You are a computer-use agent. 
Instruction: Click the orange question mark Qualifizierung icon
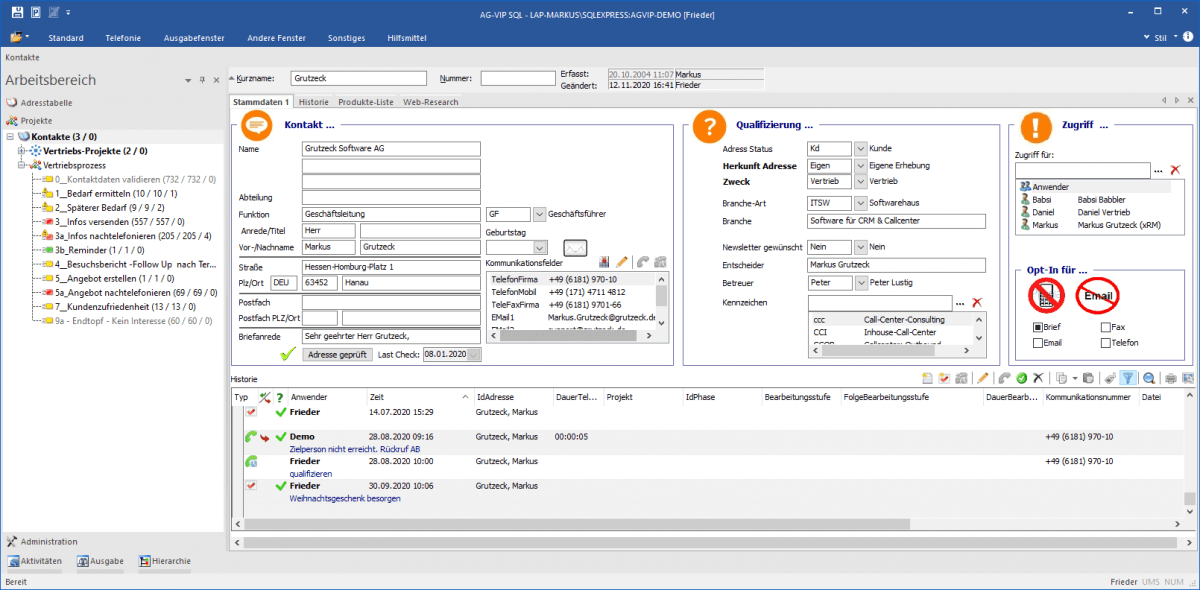tap(709, 126)
